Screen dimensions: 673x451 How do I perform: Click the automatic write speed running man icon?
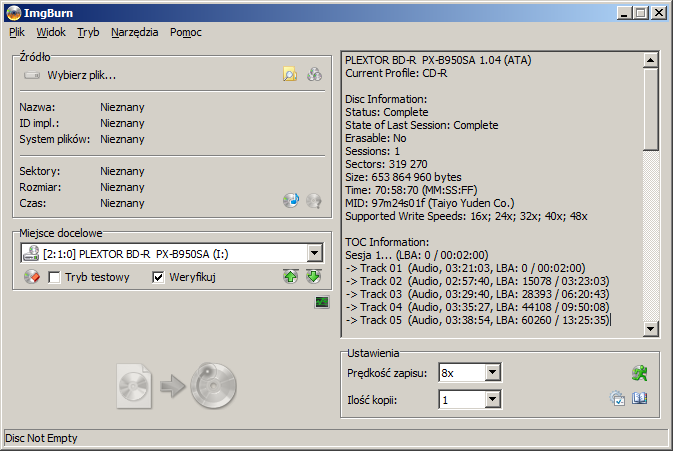640,373
